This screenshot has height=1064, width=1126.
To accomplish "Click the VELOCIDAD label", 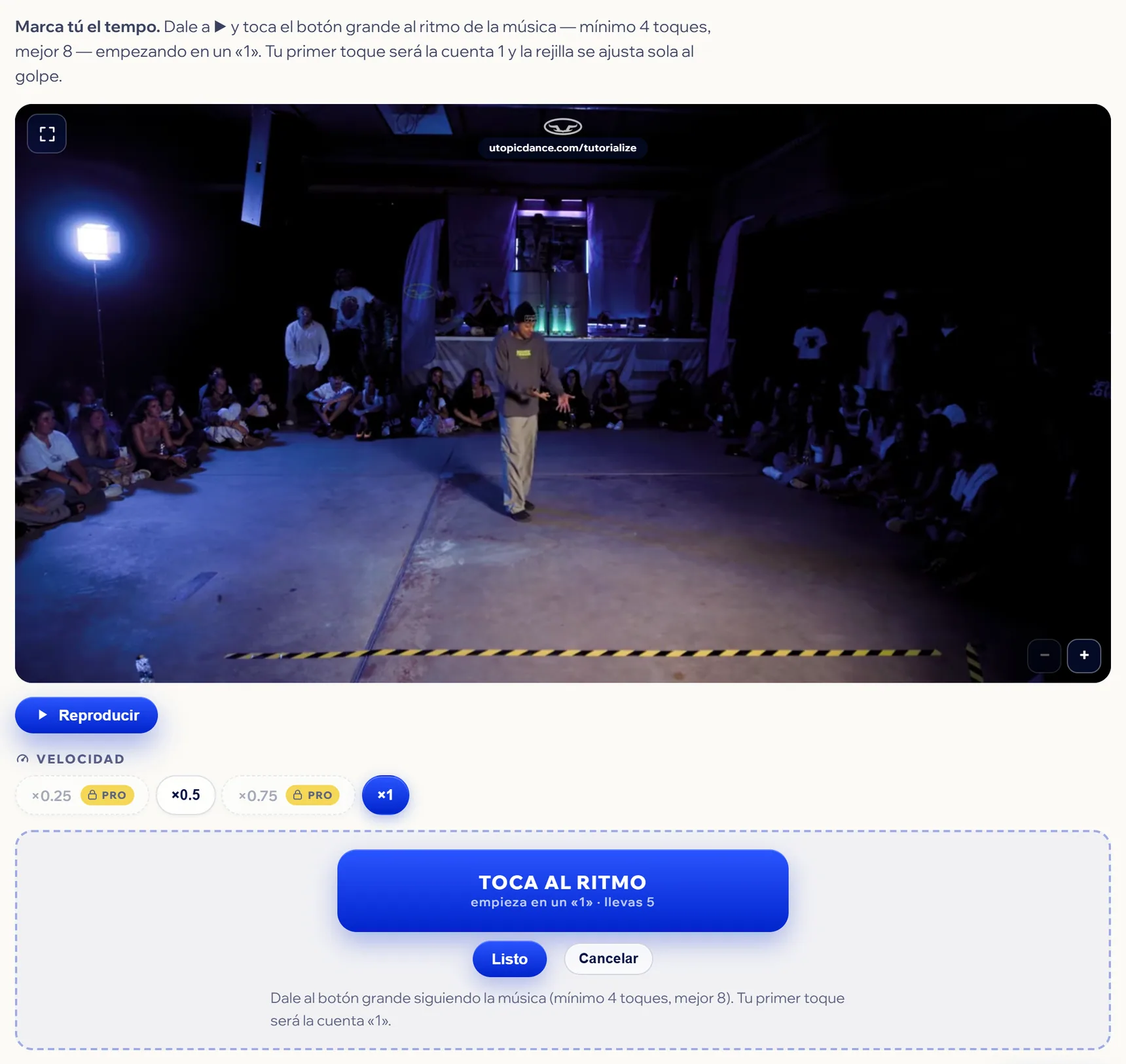I will click(x=81, y=759).
